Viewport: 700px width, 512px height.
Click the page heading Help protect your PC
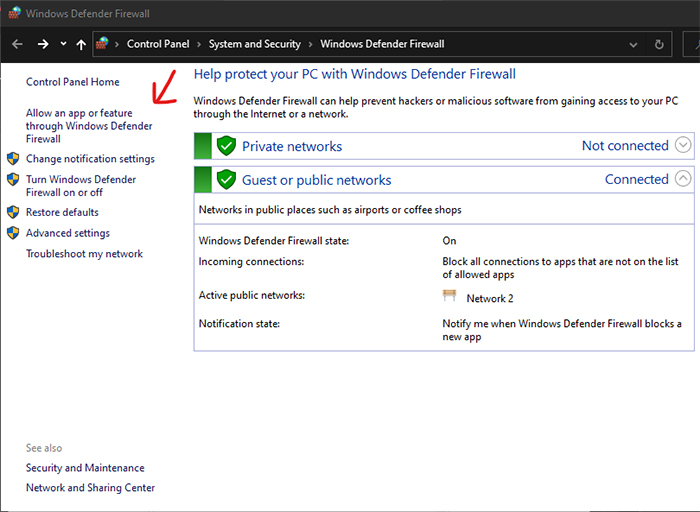(x=355, y=74)
